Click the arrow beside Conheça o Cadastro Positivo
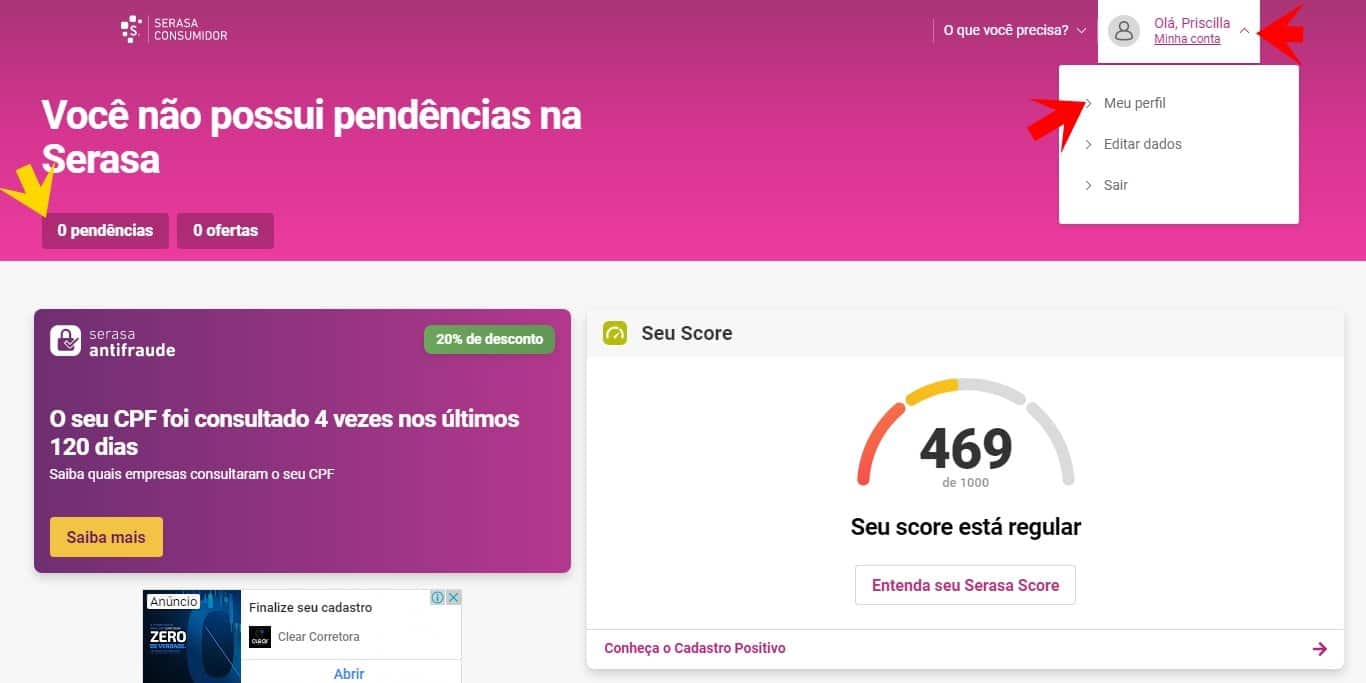The width and height of the screenshot is (1366, 683). point(1319,649)
